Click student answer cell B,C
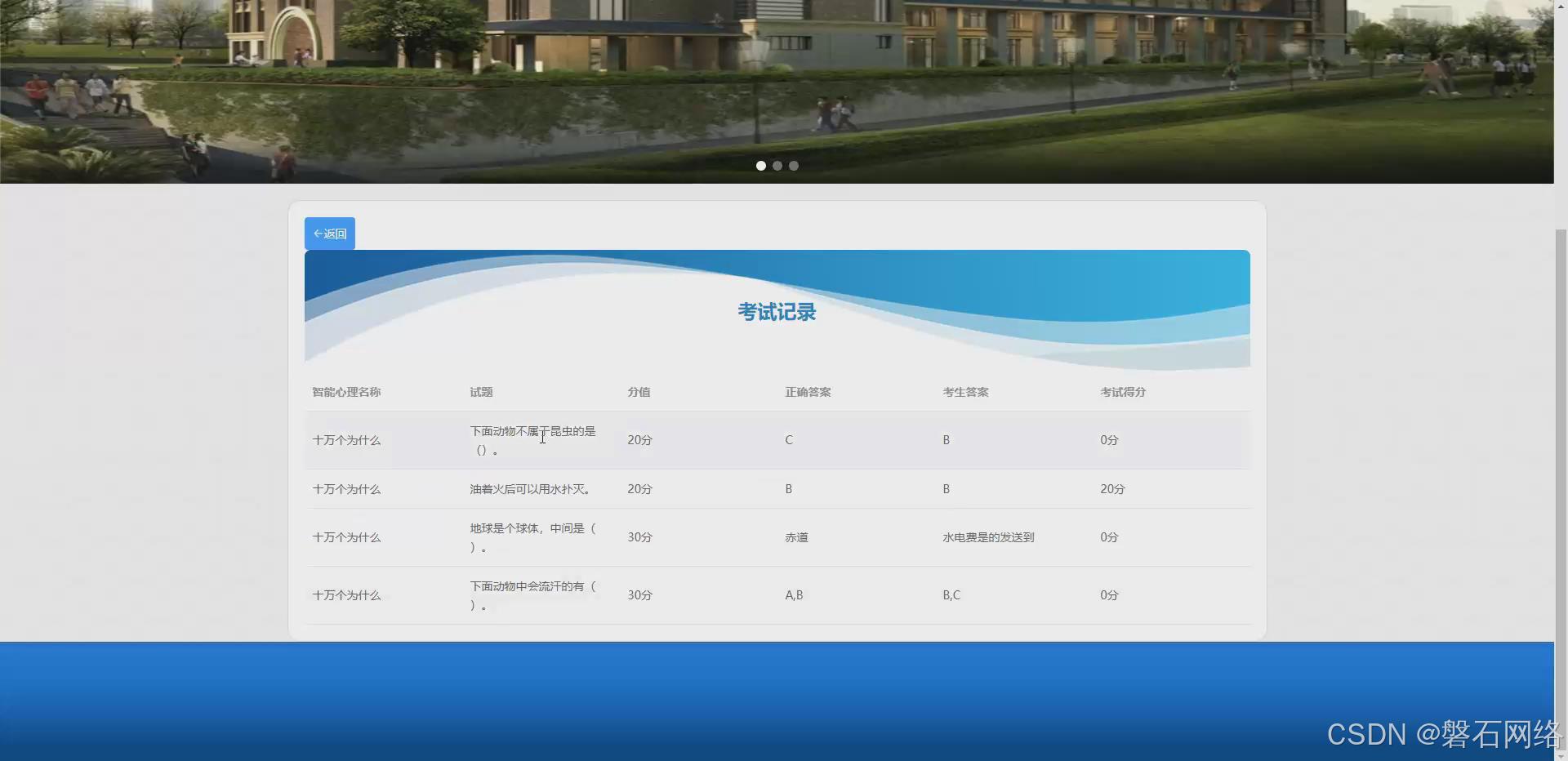Screen dimensions: 1568x761 pyautogui.click(x=951, y=595)
